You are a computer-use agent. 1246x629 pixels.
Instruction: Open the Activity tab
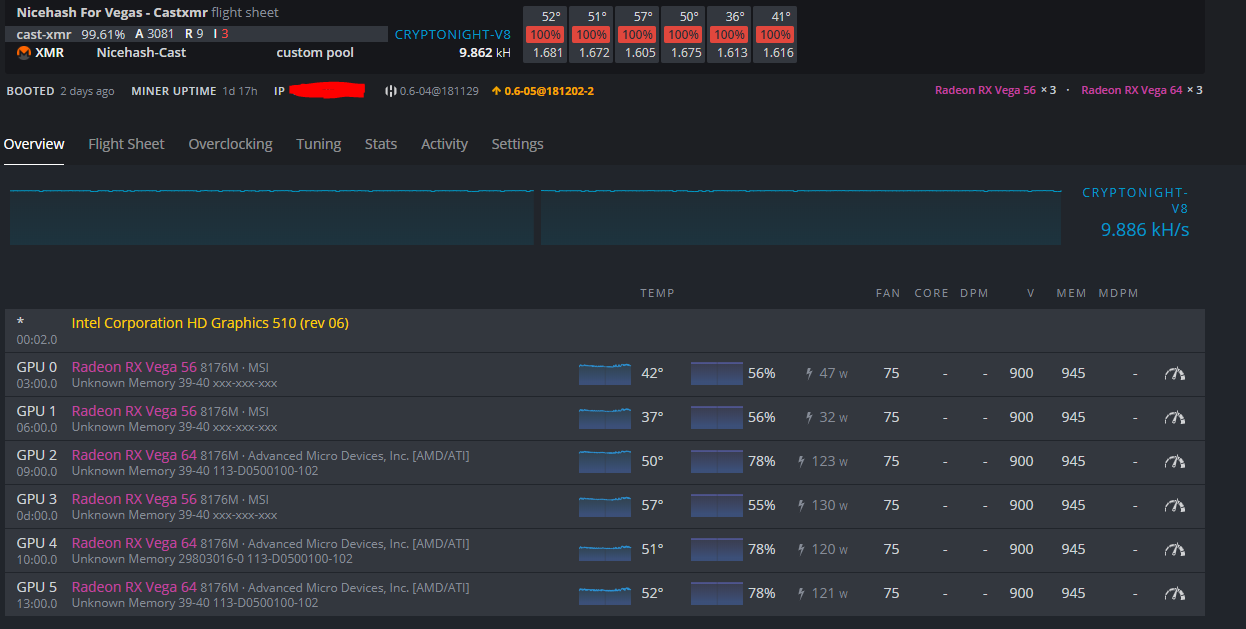[444, 144]
